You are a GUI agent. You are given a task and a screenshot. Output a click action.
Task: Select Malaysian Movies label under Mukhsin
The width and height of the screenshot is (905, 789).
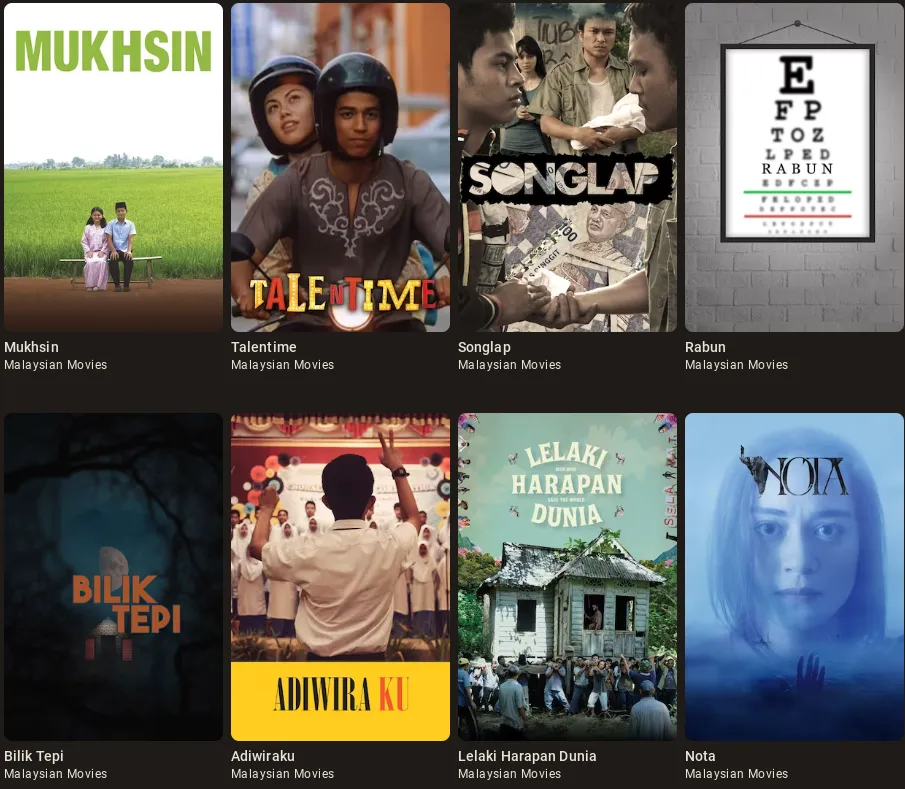55,365
